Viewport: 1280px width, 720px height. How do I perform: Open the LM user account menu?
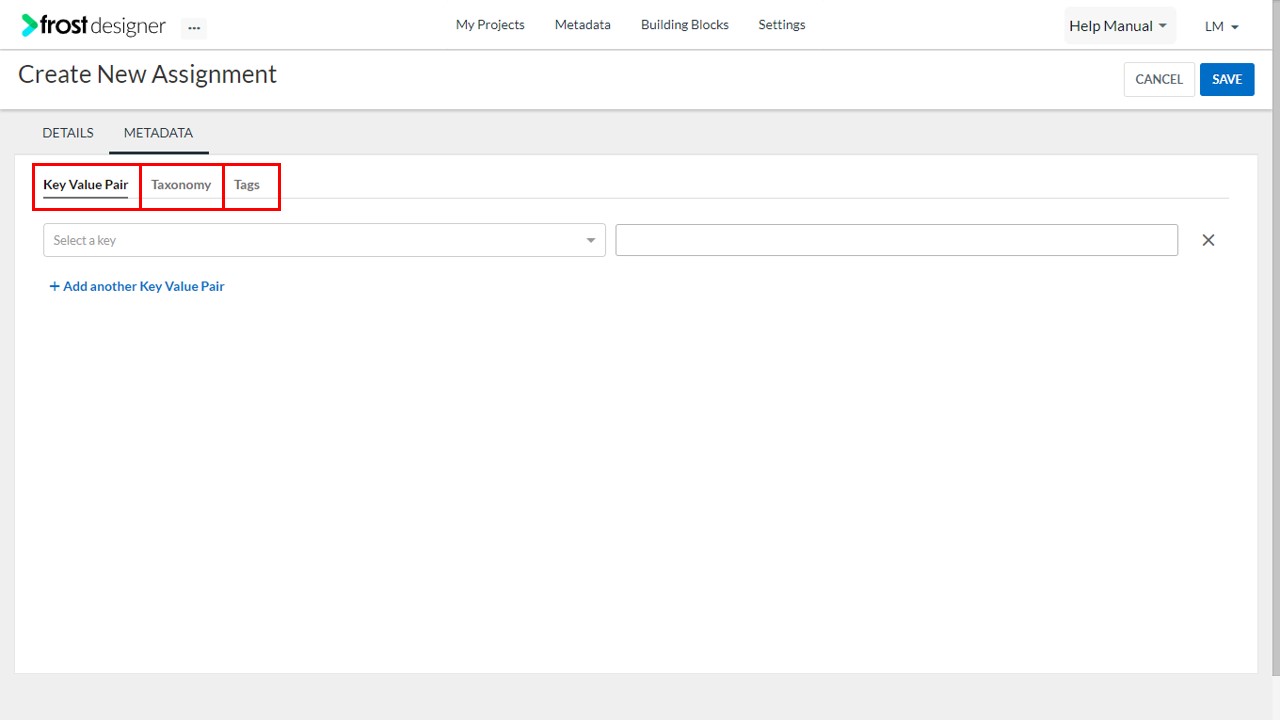point(1222,27)
